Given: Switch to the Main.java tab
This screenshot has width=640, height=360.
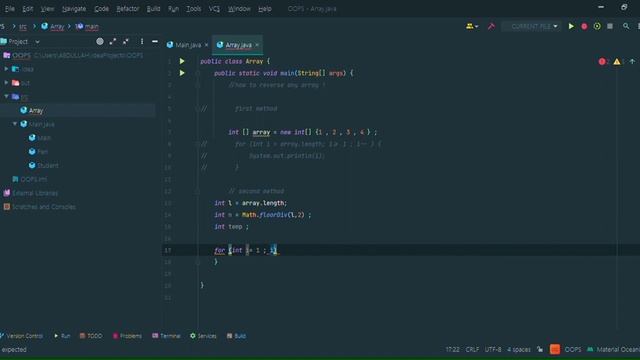Looking at the screenshot, I should 188,45.
